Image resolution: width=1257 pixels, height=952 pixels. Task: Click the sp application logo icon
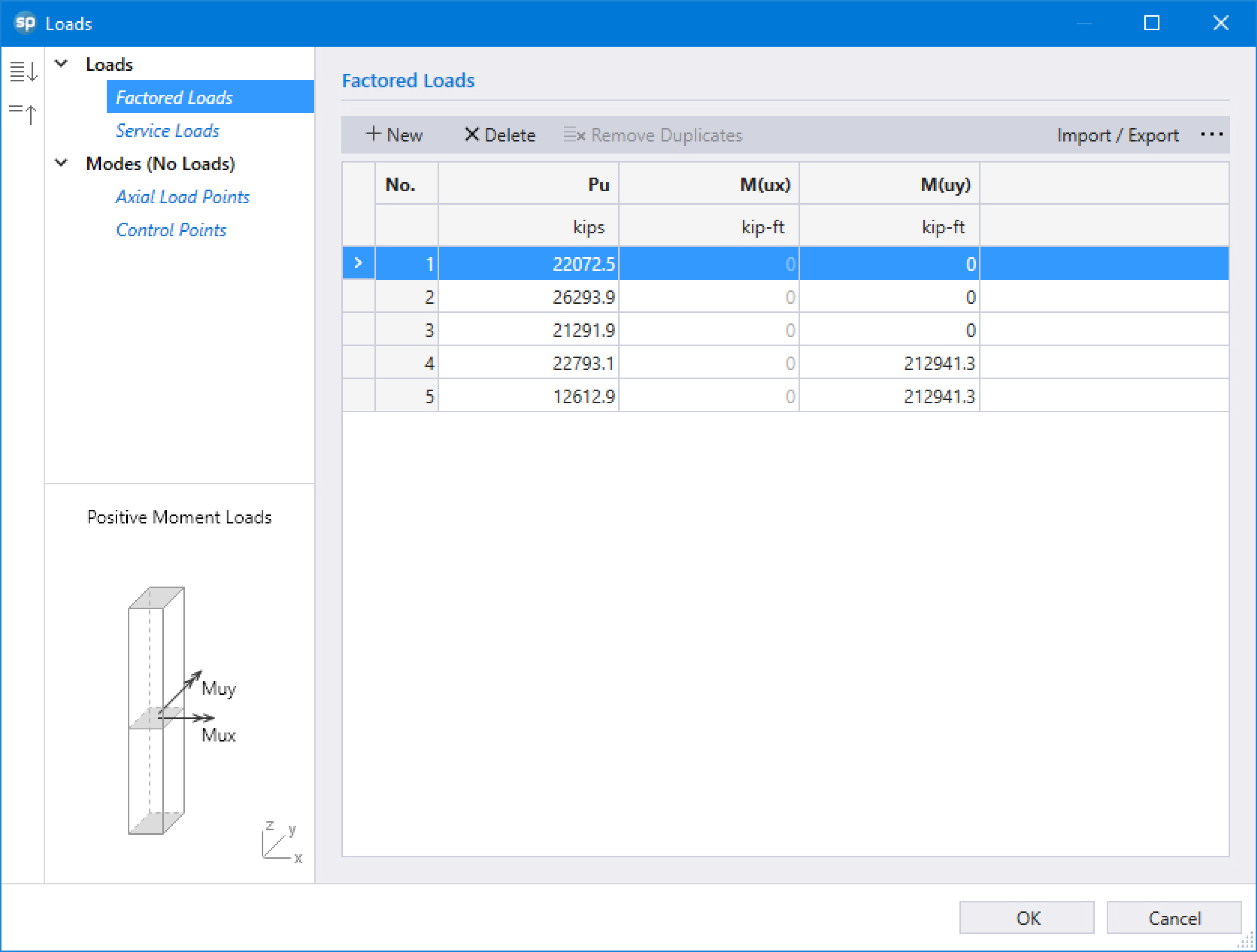[25, 23]
